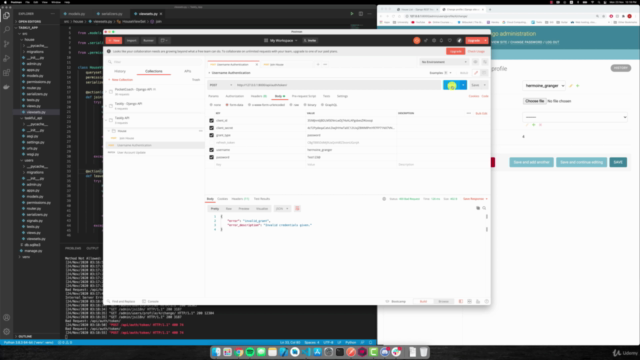Image resolution: width=640 pixels, height=360 pixels.
Task: Toggle Postman sidebar icon in status bar
Action: (461, 301)
